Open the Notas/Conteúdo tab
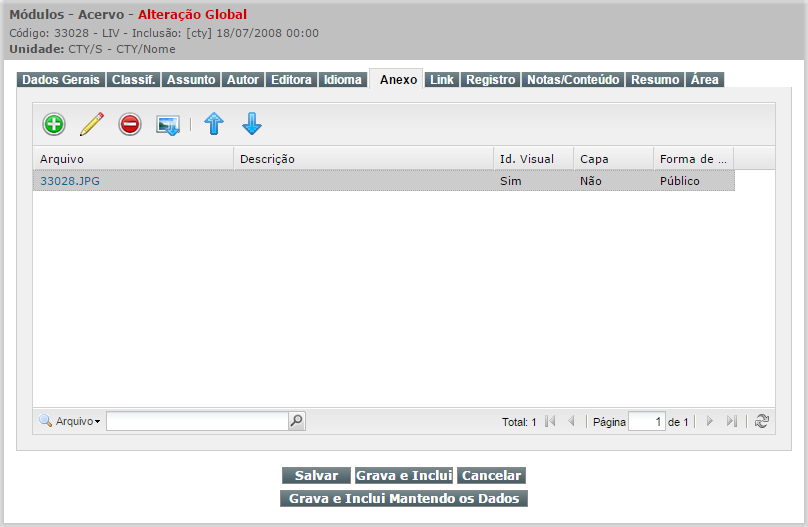 coord(574,80)
